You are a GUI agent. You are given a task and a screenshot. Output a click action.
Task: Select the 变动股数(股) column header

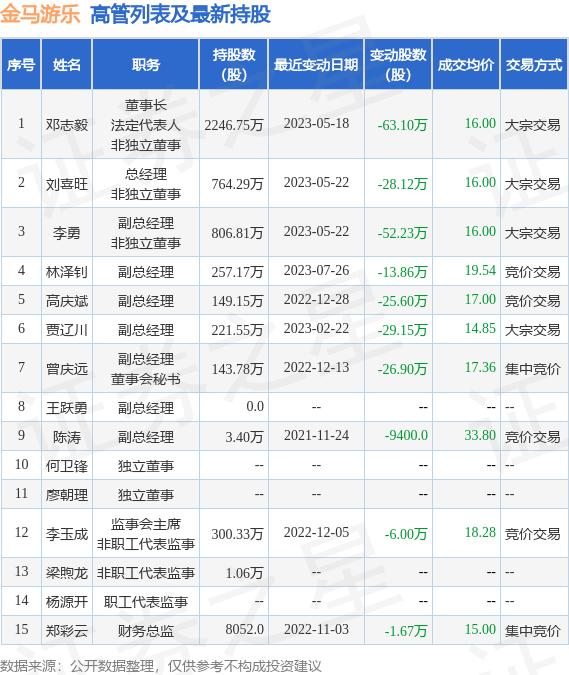398,65
